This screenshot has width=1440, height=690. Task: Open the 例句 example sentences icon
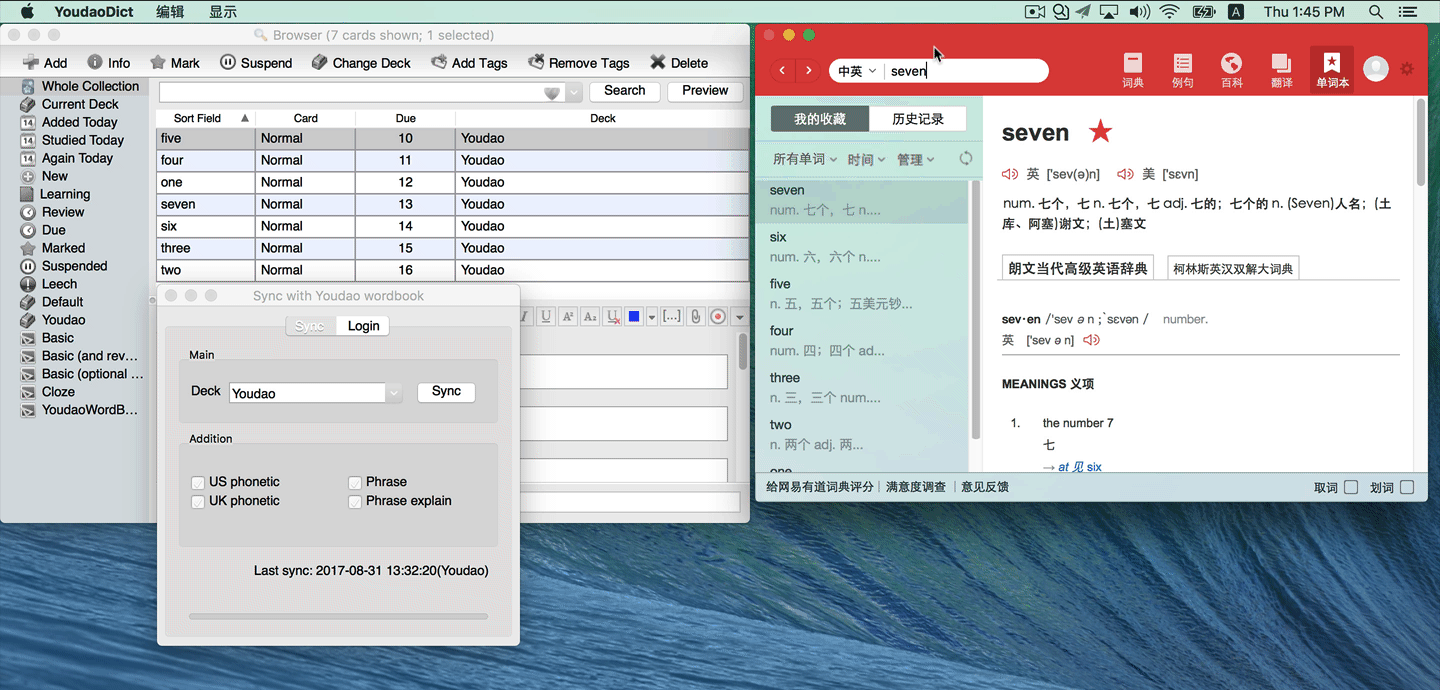coord(1183,70)
